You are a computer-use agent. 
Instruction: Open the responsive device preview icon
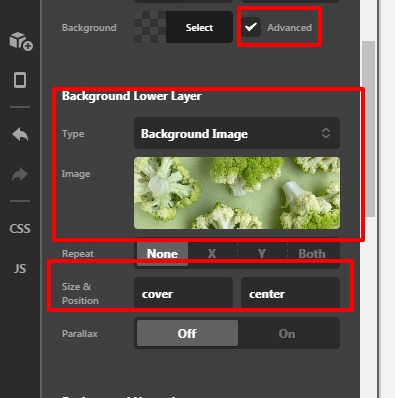coord(20,80)
